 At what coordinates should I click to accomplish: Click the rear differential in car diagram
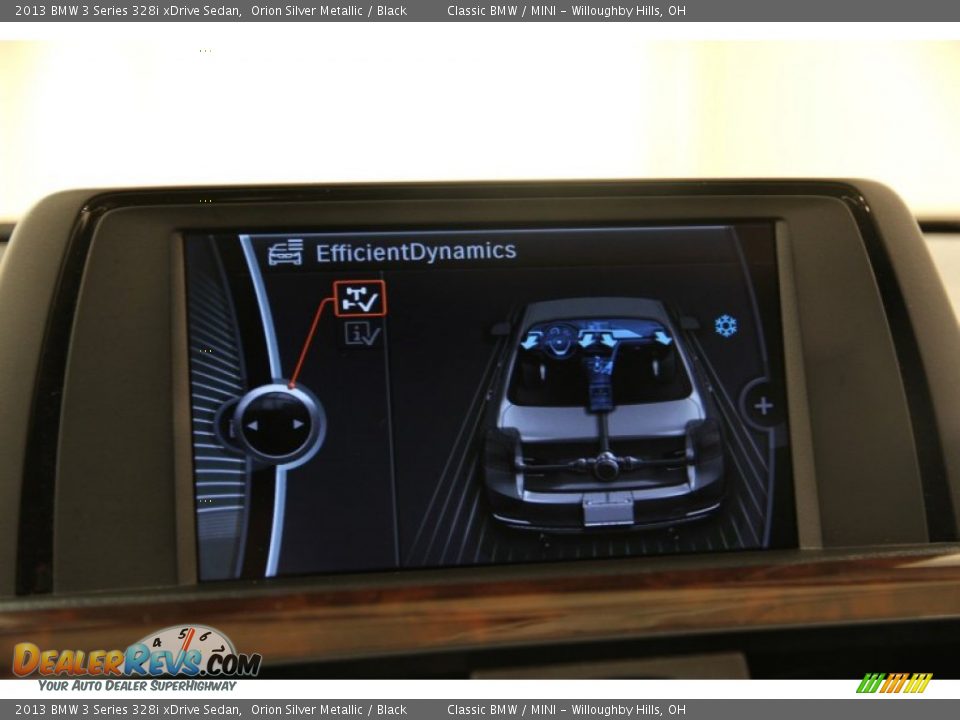point(606,466)
